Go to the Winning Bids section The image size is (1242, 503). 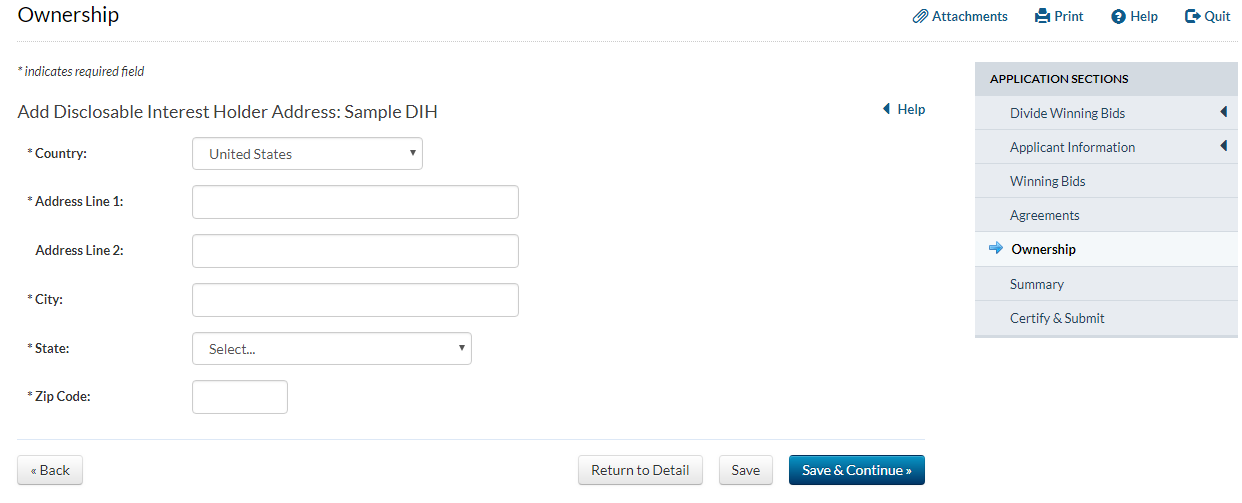(x=1047, y=181)
